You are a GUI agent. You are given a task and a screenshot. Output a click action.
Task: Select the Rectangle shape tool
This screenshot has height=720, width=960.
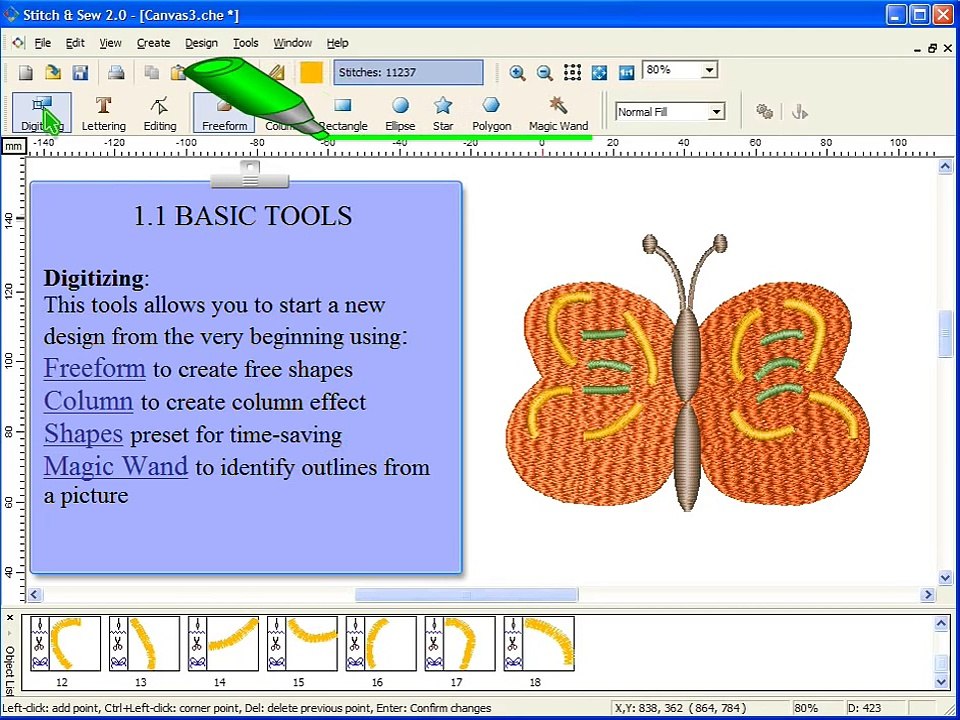point(343,113)
